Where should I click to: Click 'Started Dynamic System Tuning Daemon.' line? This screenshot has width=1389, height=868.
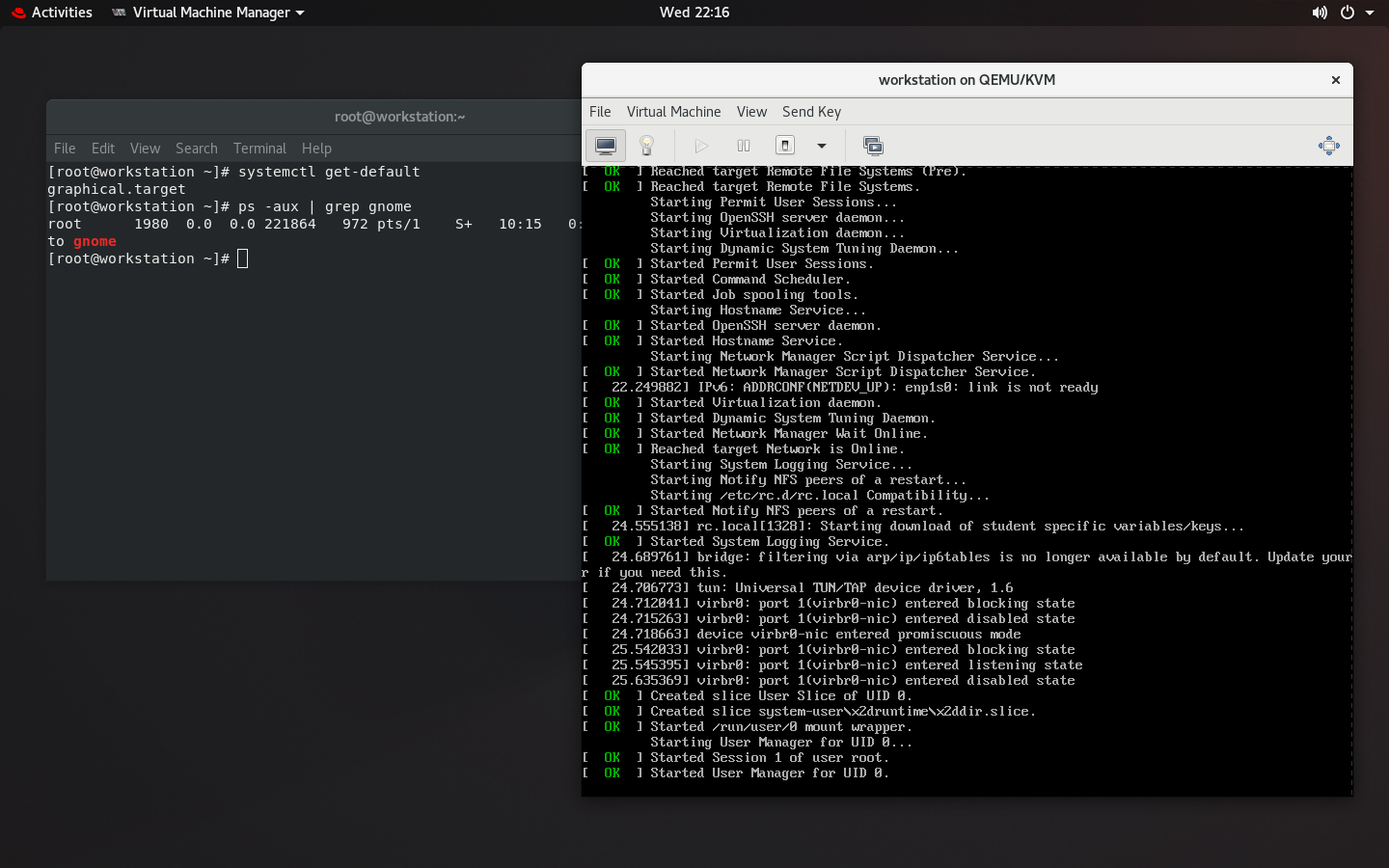tap(792, 418)
